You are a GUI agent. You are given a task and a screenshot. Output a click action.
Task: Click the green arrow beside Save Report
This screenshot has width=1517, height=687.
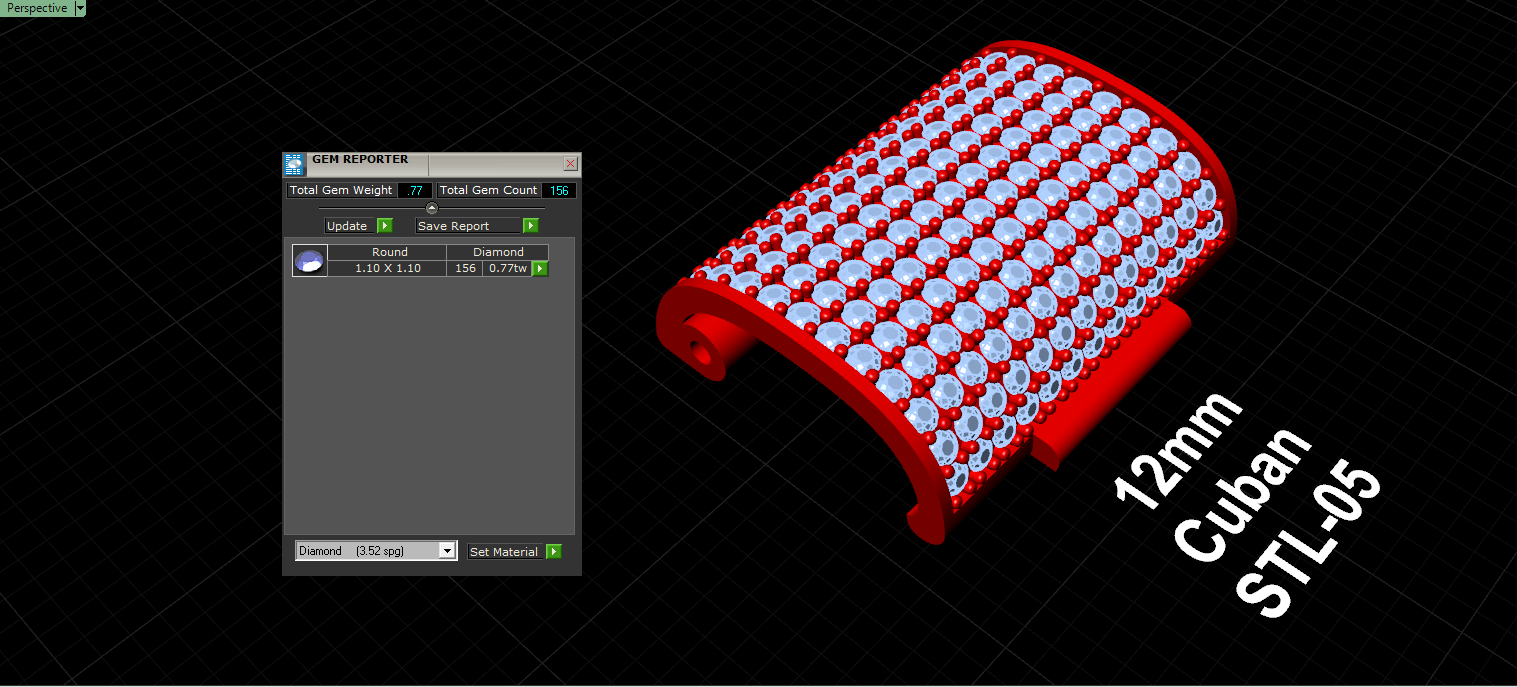click(531, 226)
